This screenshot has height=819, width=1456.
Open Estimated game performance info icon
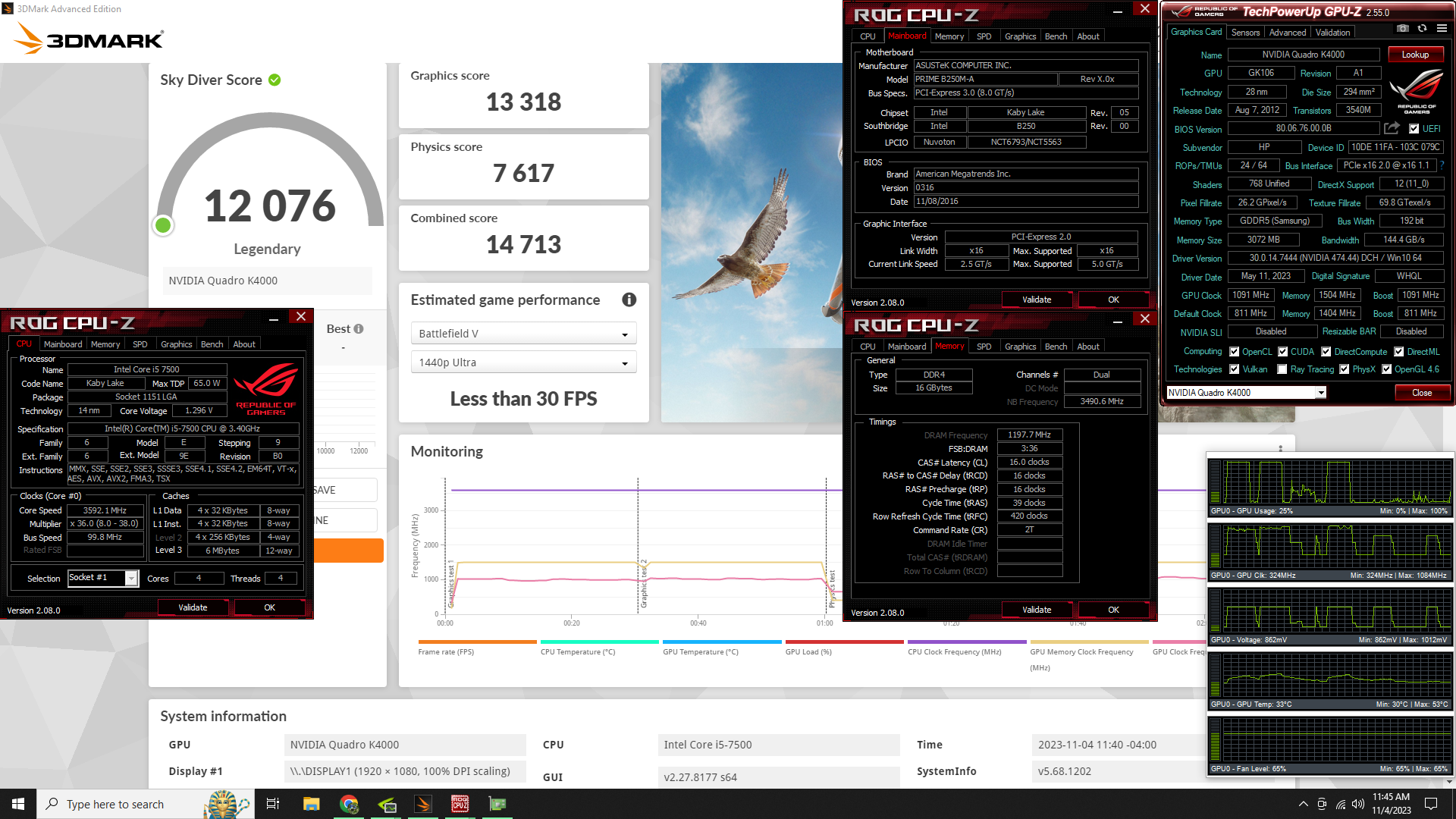coord(629,300)
